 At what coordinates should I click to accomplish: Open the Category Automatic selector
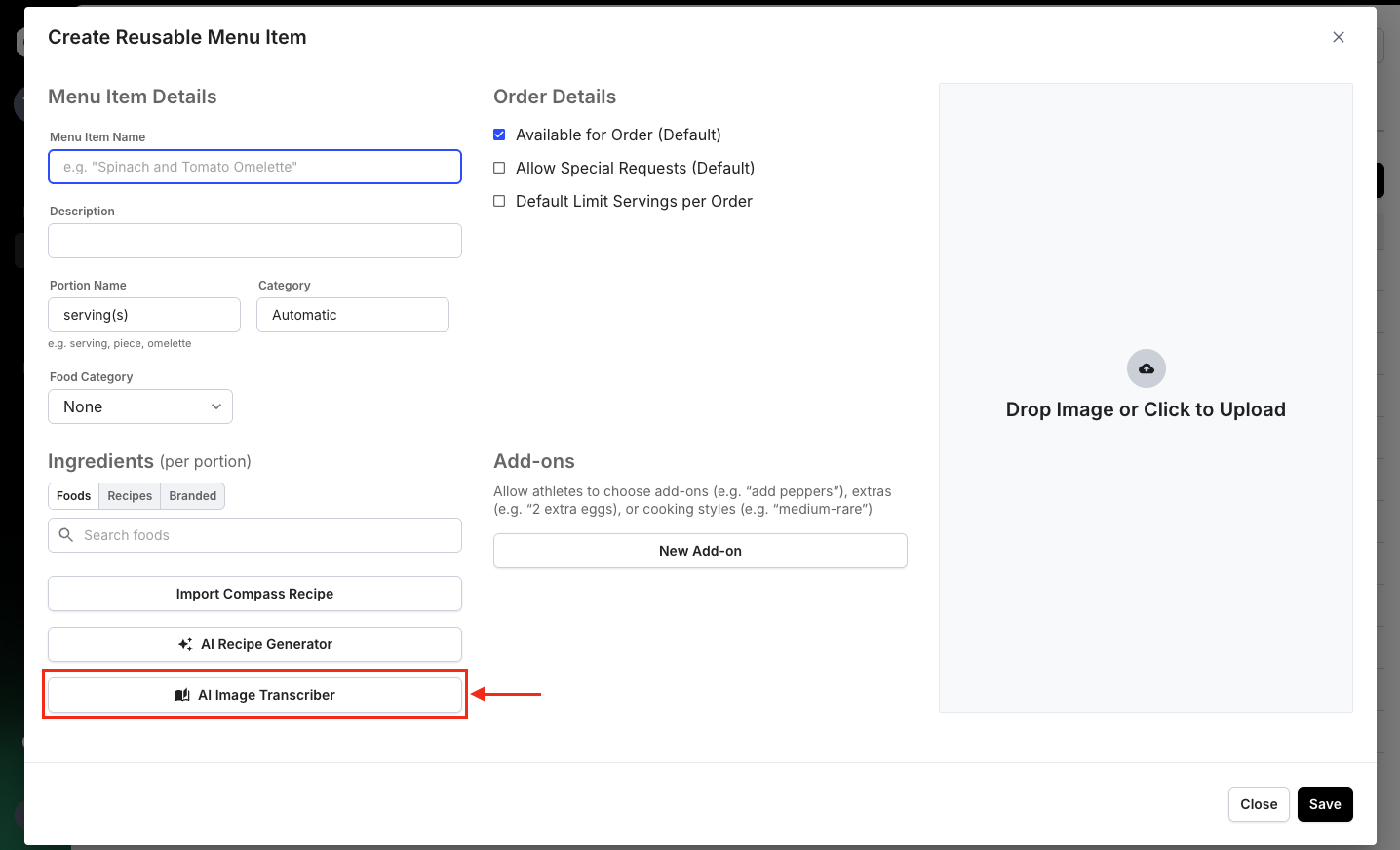click(353, 315)
